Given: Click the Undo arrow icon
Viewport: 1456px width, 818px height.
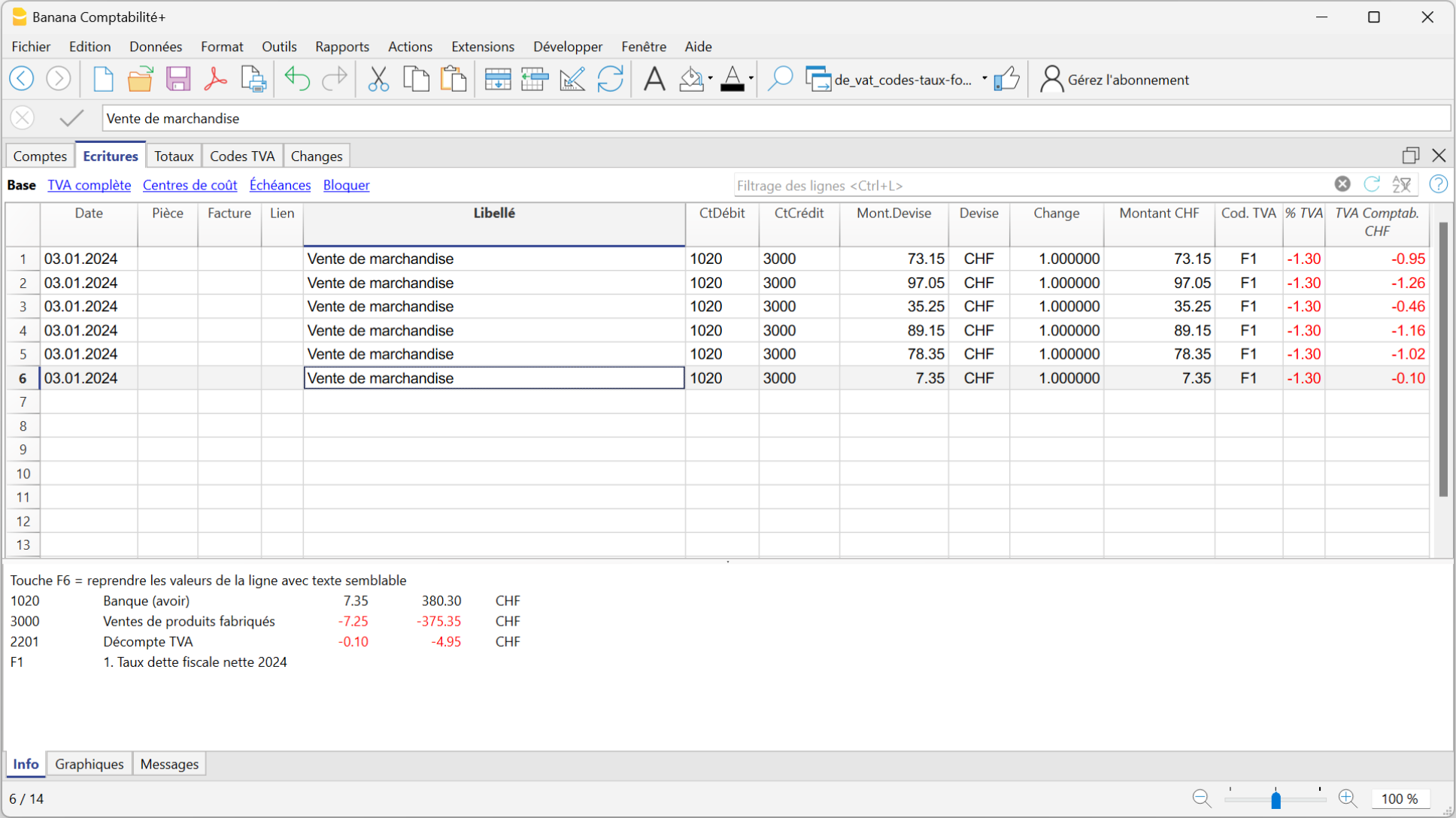Looking at the screenshot, I should (297, 79).
